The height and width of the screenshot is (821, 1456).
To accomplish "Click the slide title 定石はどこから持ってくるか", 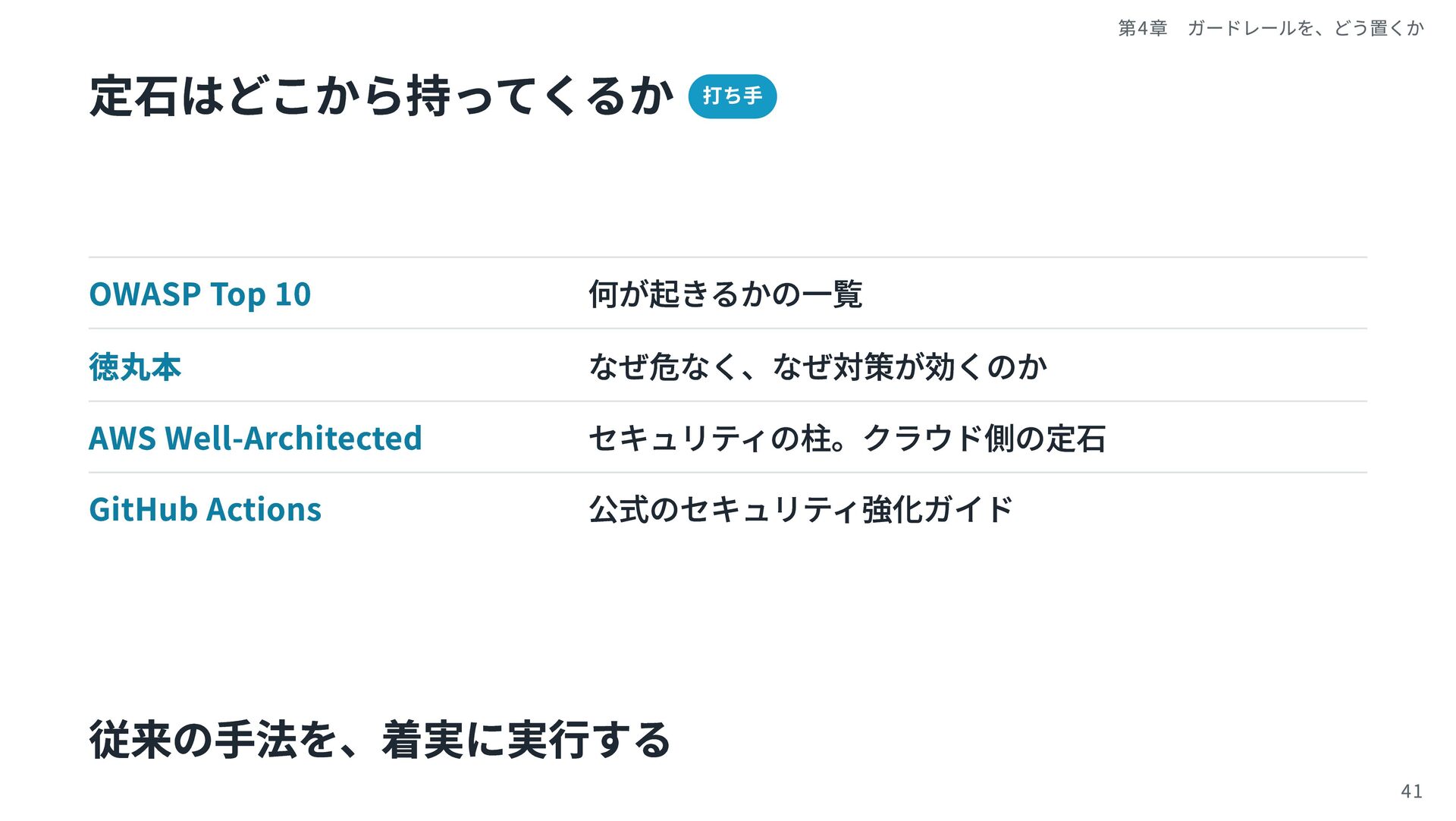I will click(x=381, y=96).
